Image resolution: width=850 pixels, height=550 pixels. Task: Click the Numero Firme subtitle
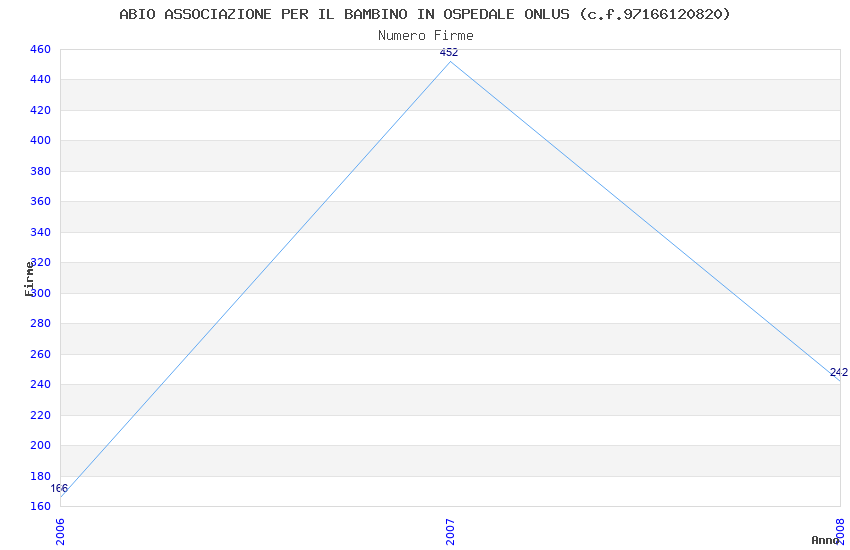coord(426,36)
